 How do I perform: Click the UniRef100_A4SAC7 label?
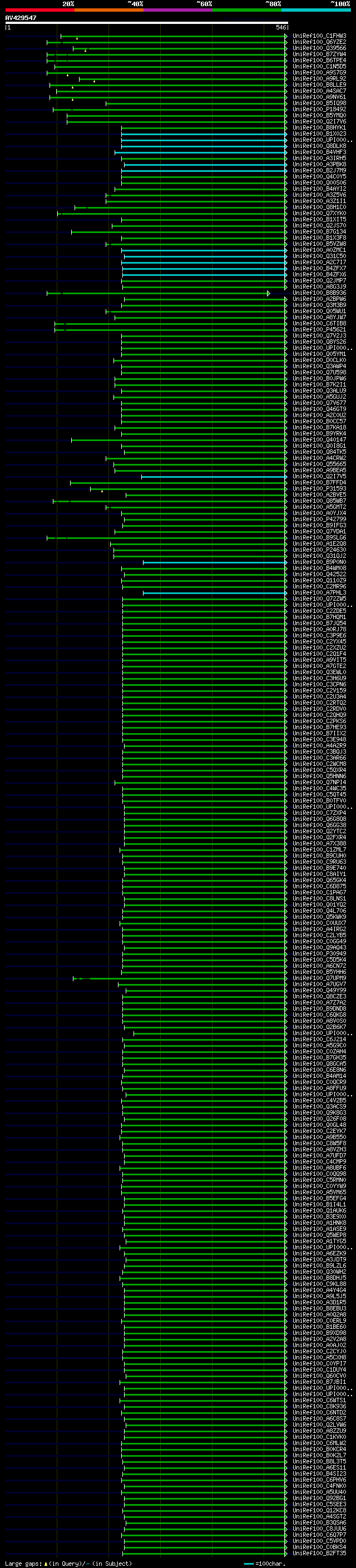click(319, 91)
